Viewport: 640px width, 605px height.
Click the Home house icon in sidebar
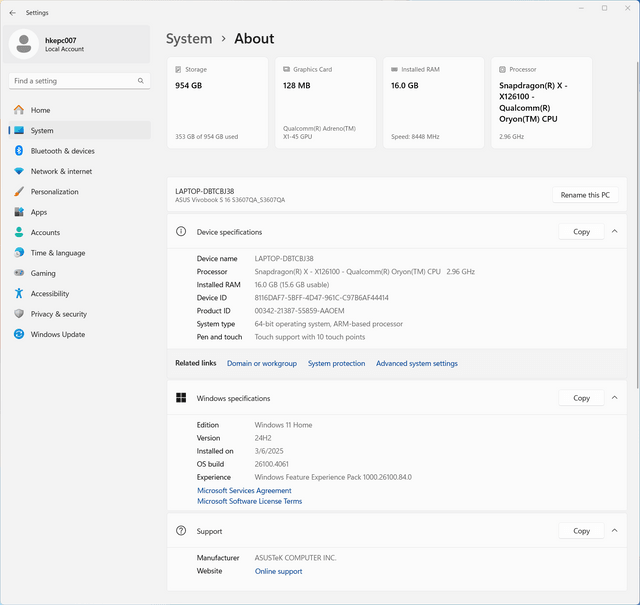click(19, 110)
